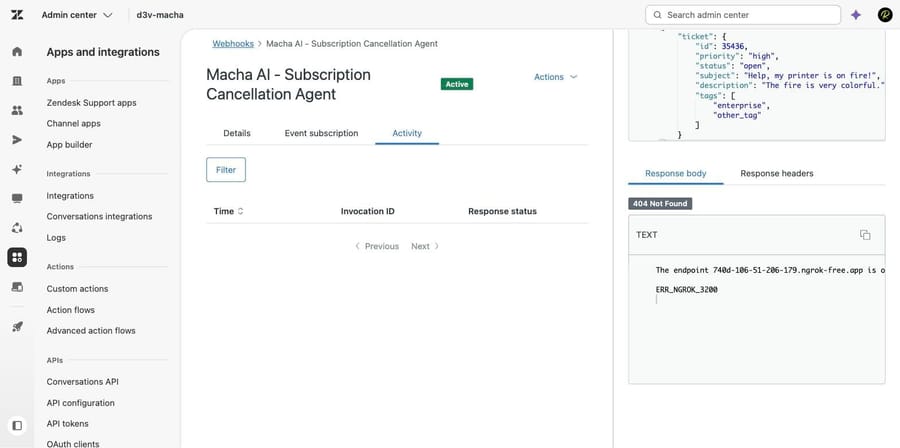The image size is (900, 448).
Task: Open the People icon in sidebar
Action: 17,111
